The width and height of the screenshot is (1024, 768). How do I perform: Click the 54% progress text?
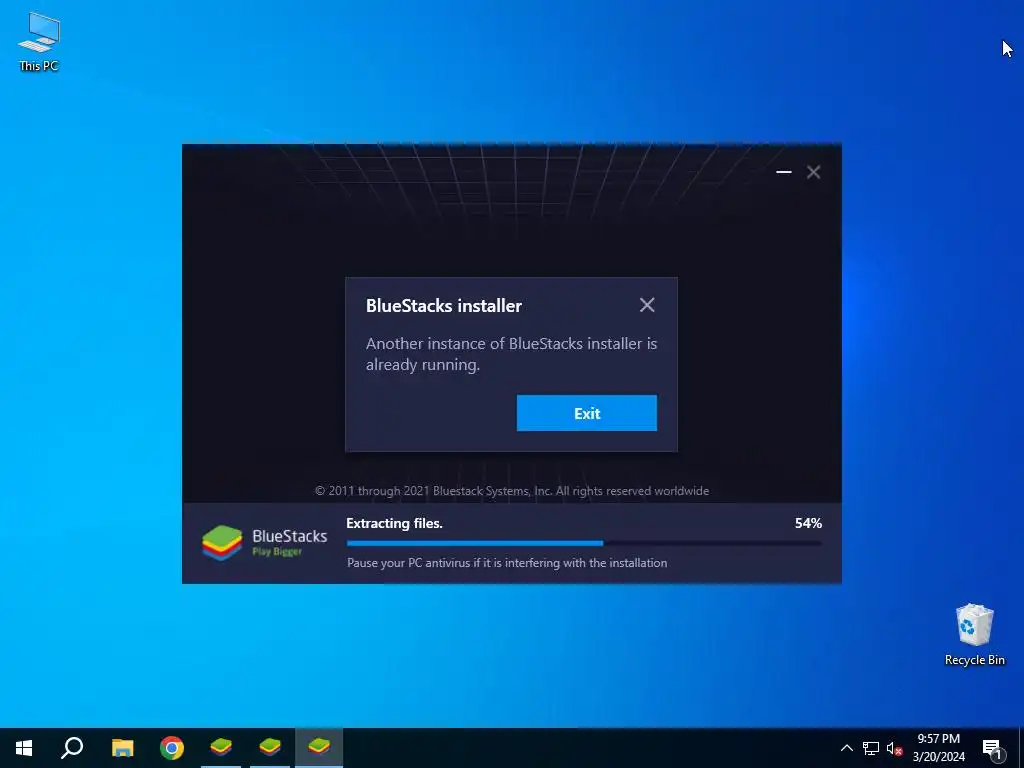808,523
